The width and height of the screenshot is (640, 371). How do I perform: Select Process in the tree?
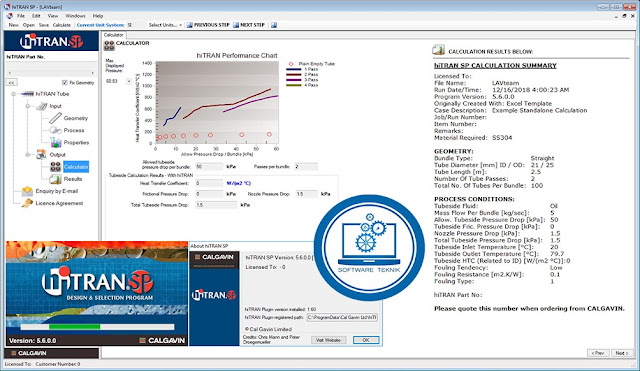pyautogui.click(x=74, y=130)
